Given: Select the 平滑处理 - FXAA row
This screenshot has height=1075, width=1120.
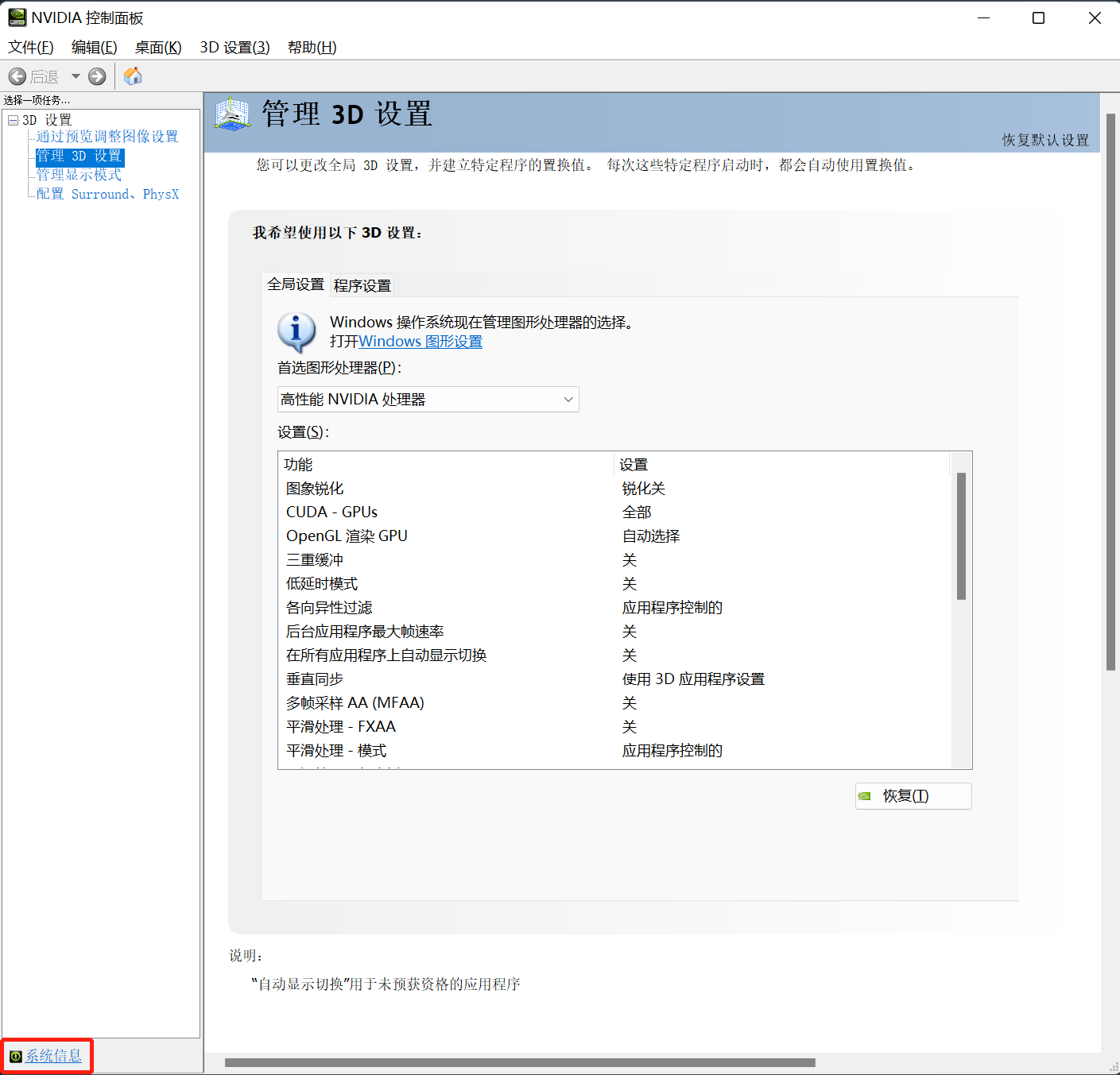Looking at the screenshot, I should pyautogui.click(x=614, y=727).
